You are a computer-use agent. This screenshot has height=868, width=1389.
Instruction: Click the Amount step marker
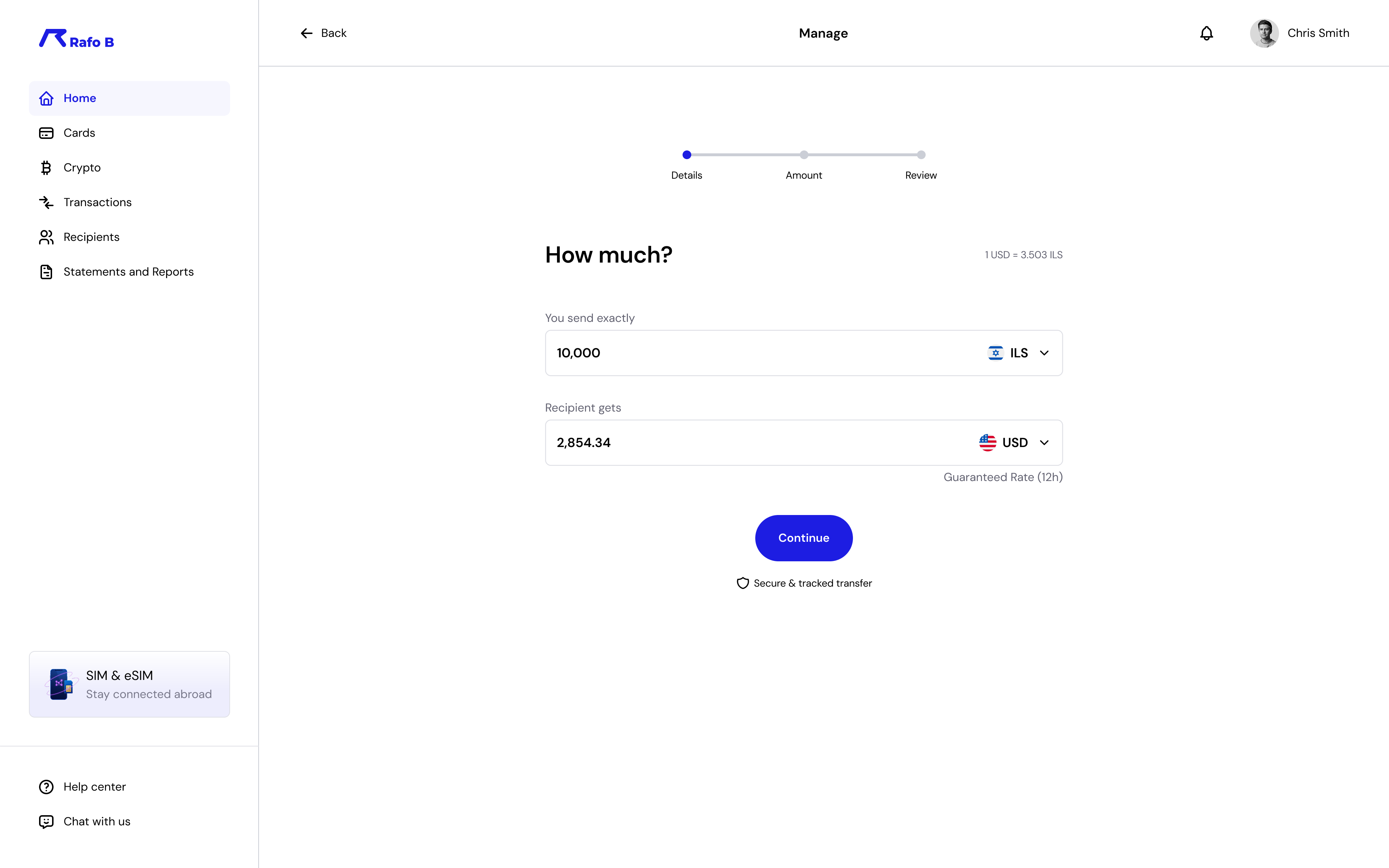[x=803, y=155]
